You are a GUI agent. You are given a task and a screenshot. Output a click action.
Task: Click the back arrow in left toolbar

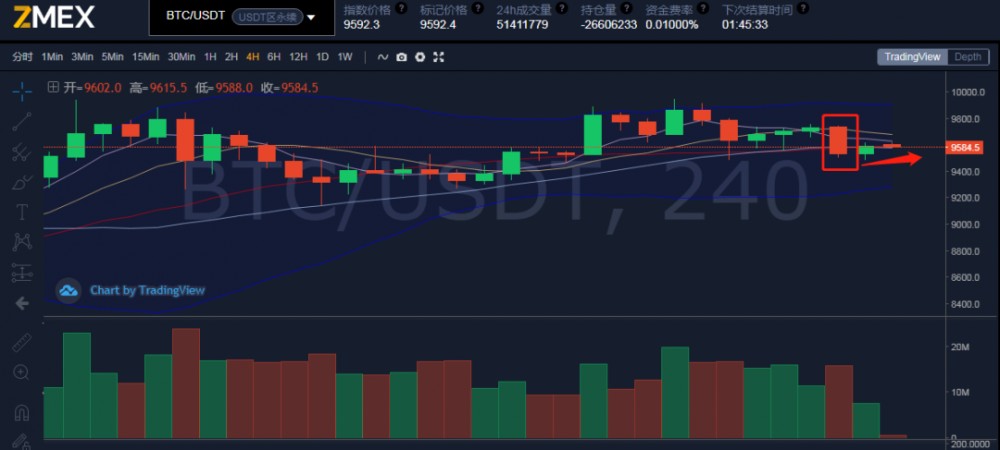coord(22,303)
